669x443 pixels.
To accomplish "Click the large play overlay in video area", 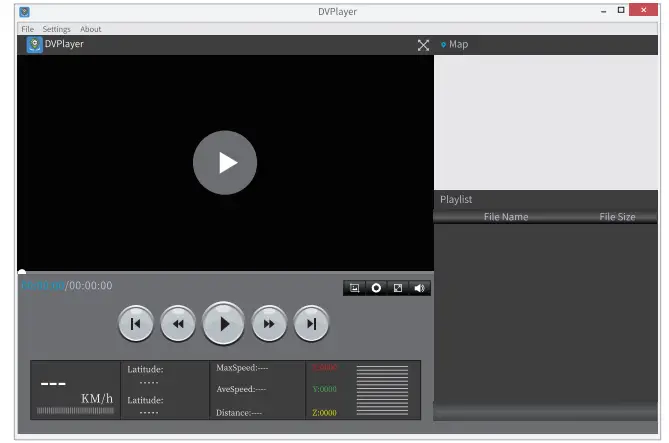I will pos(225,163).
